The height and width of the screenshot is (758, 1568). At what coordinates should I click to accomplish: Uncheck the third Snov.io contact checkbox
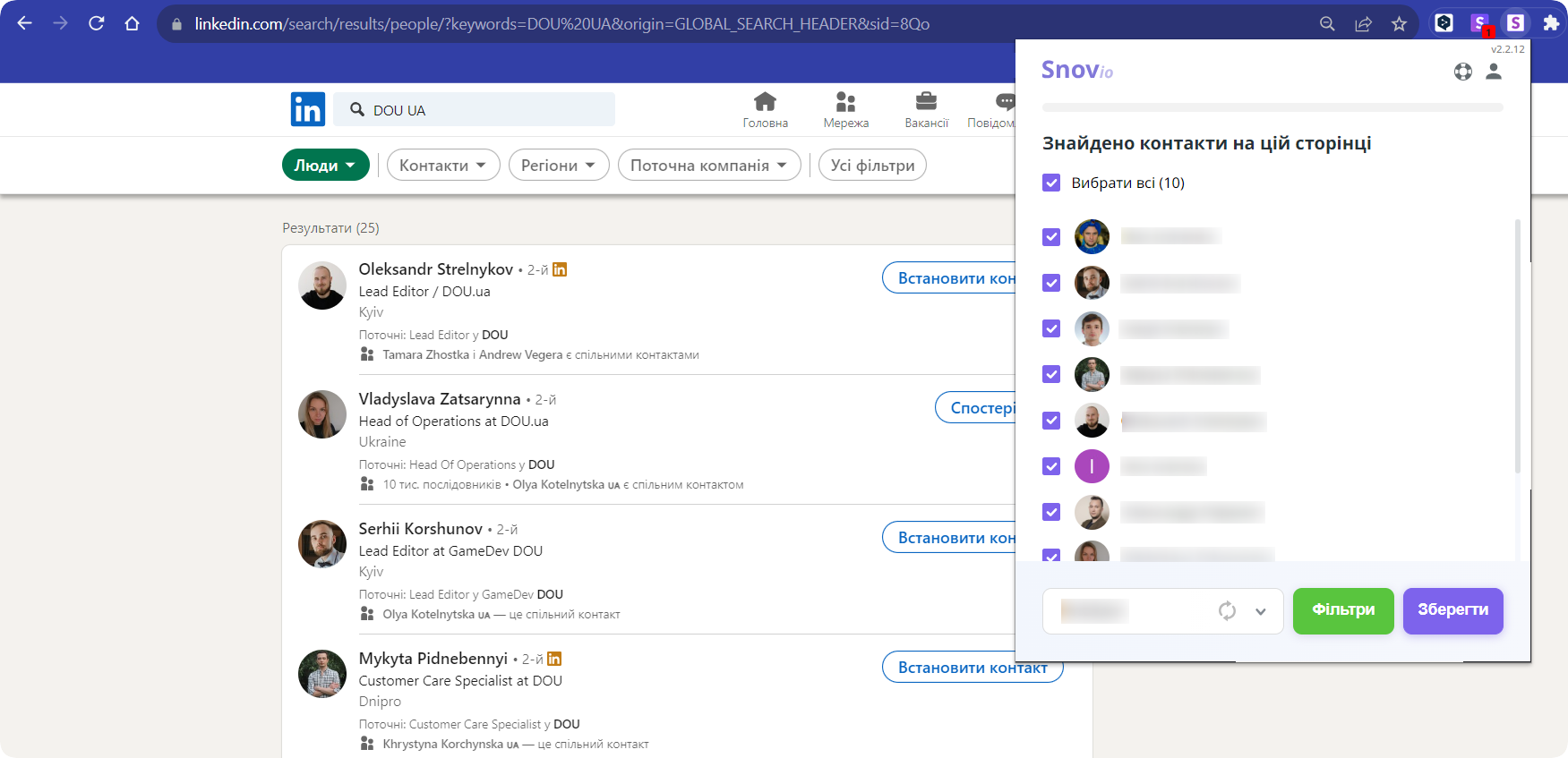(1051, 328)
